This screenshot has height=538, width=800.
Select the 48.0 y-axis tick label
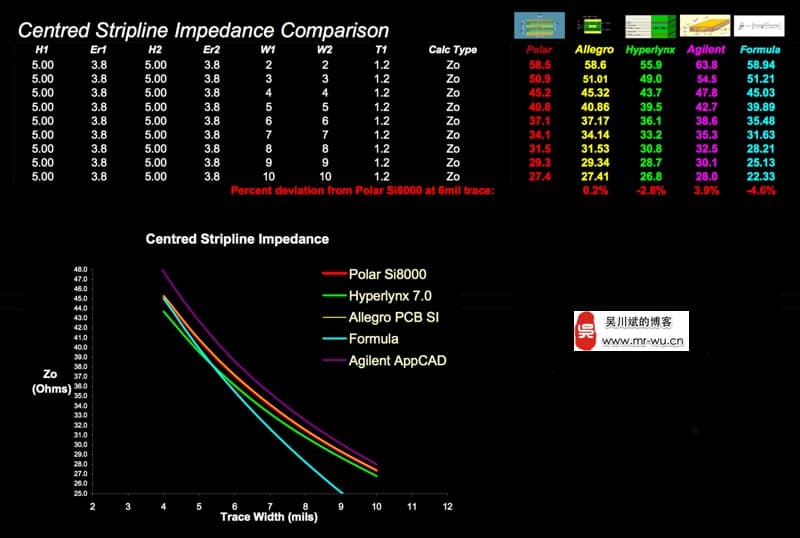[81, 269]
